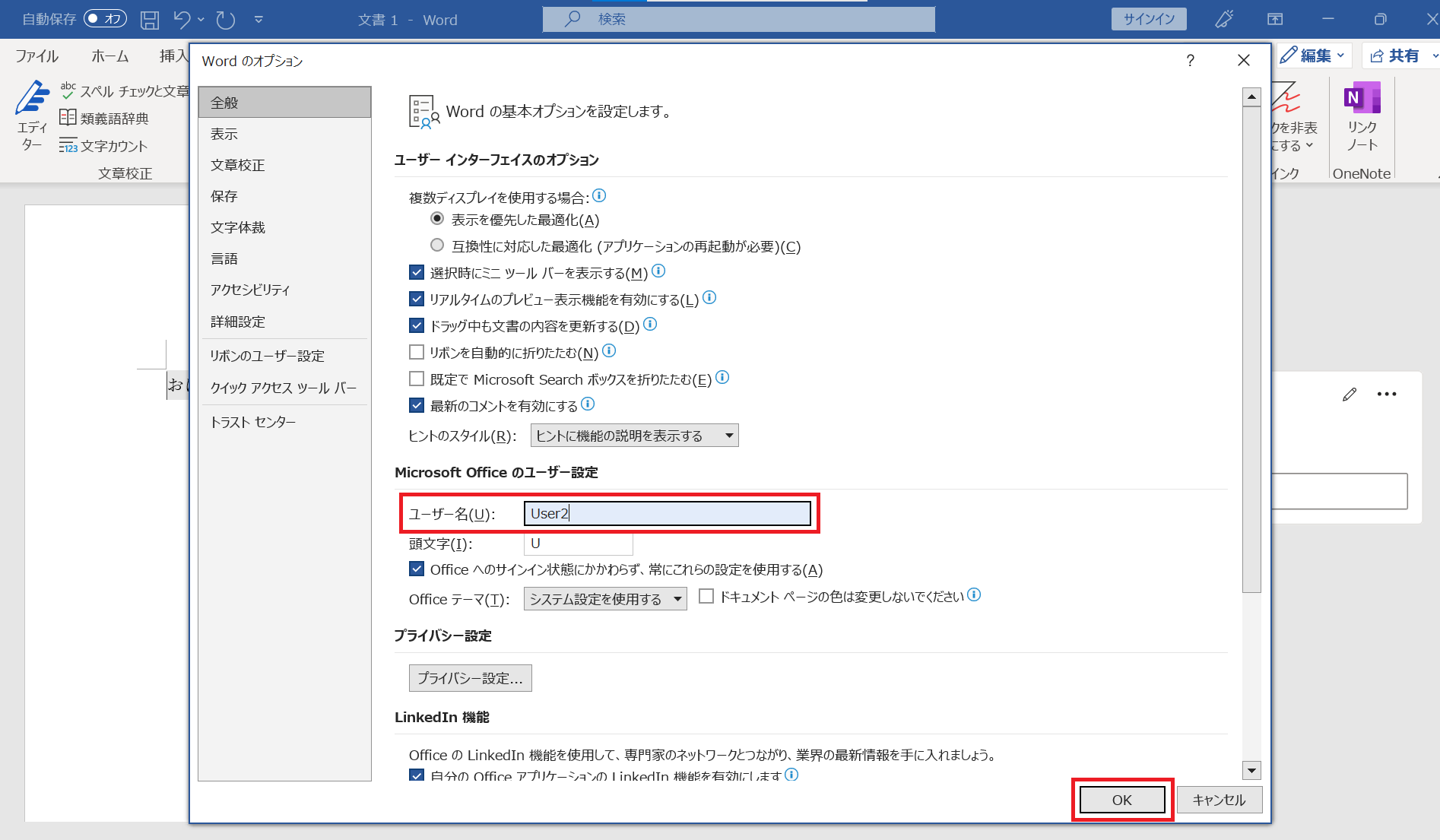Open ribbon display options icon

coord(1275,19)
